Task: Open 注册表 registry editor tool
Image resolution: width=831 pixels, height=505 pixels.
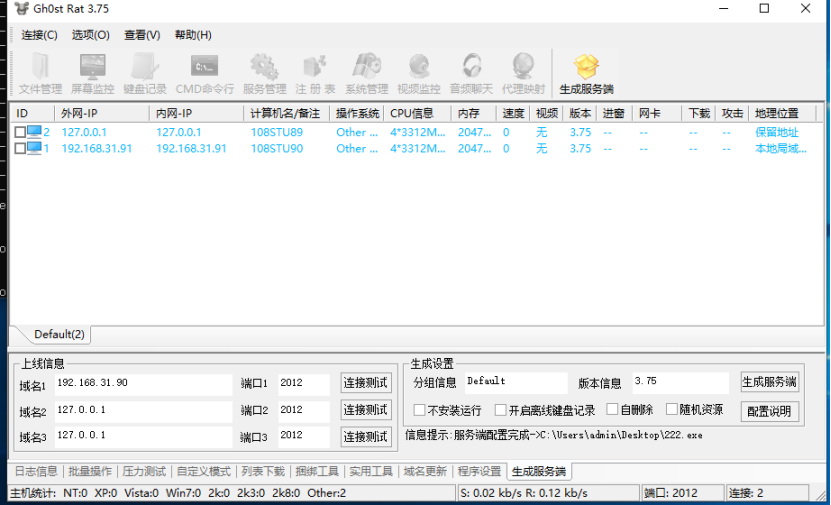Action: pos(315,74)
